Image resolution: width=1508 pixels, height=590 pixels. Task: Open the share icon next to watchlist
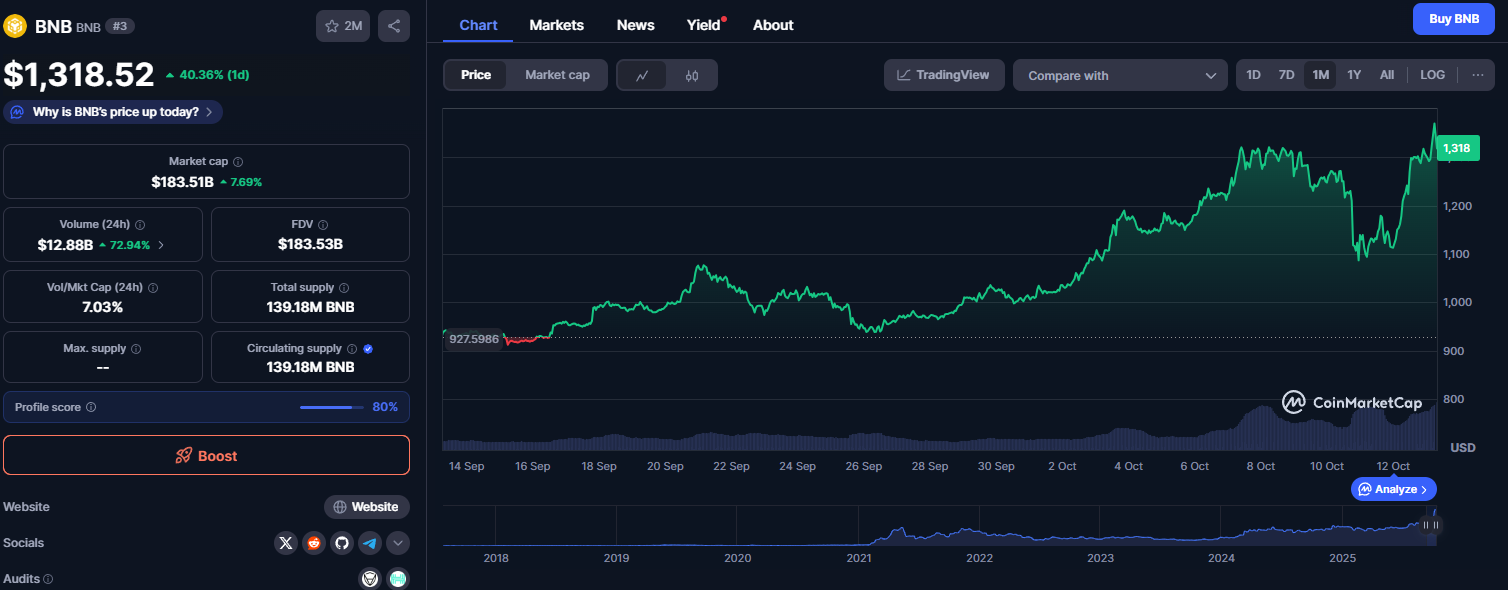point(394,26)
